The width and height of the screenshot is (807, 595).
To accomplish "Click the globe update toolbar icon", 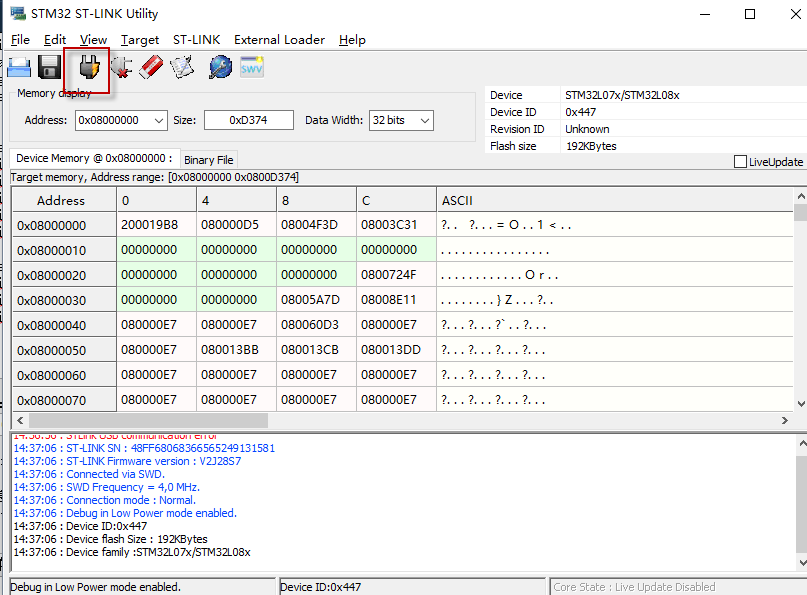I will pyautogui.click(x=220, y=67).
